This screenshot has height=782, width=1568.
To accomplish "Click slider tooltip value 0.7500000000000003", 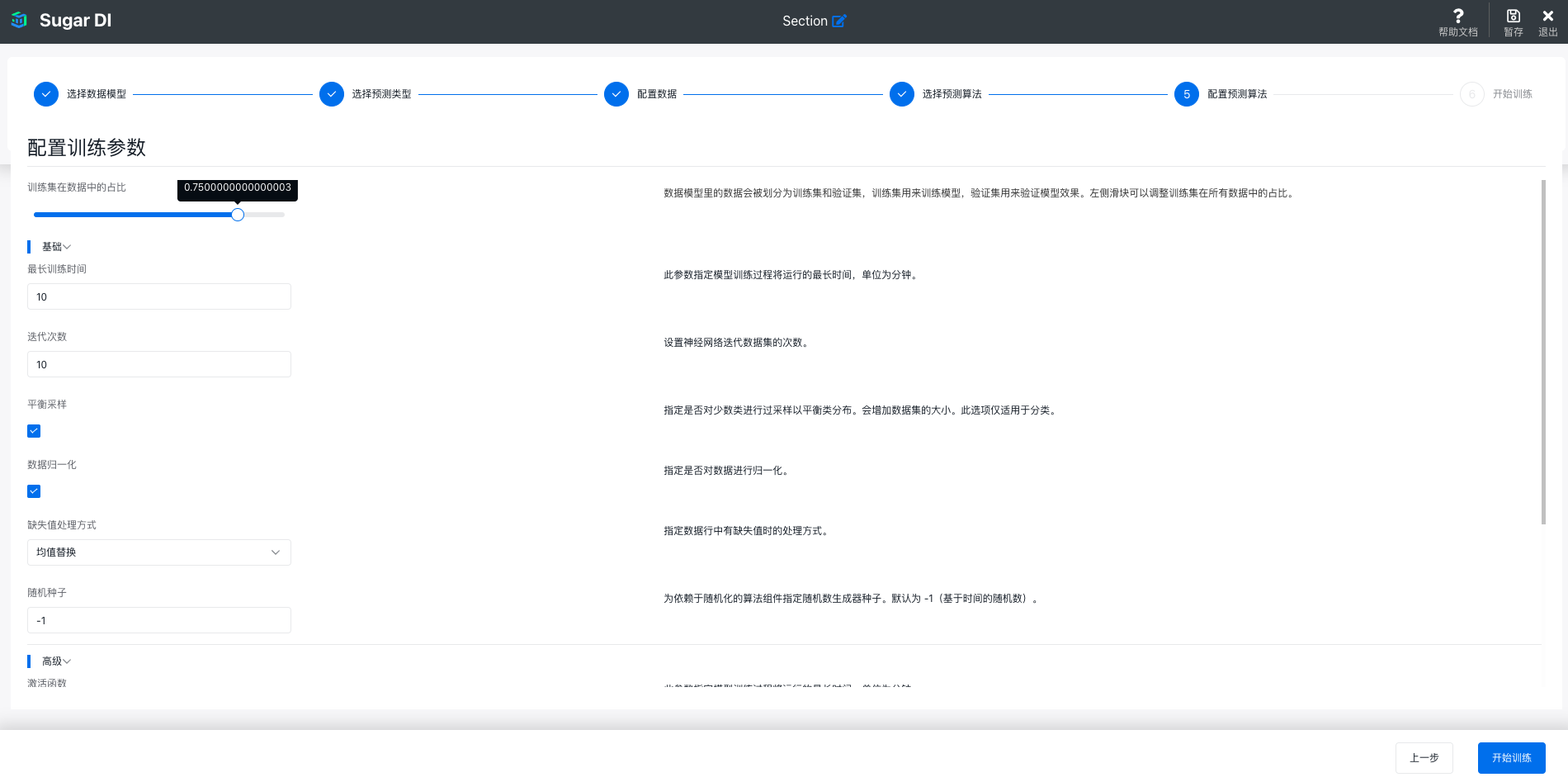I will click(x=238, y=188).
